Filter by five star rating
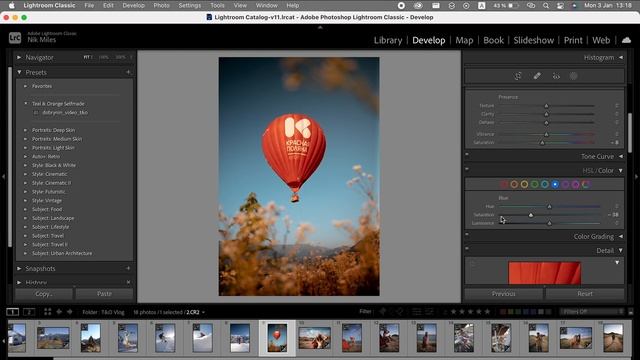The height and width of the screenshot is (360, 640). pos(487,311)
